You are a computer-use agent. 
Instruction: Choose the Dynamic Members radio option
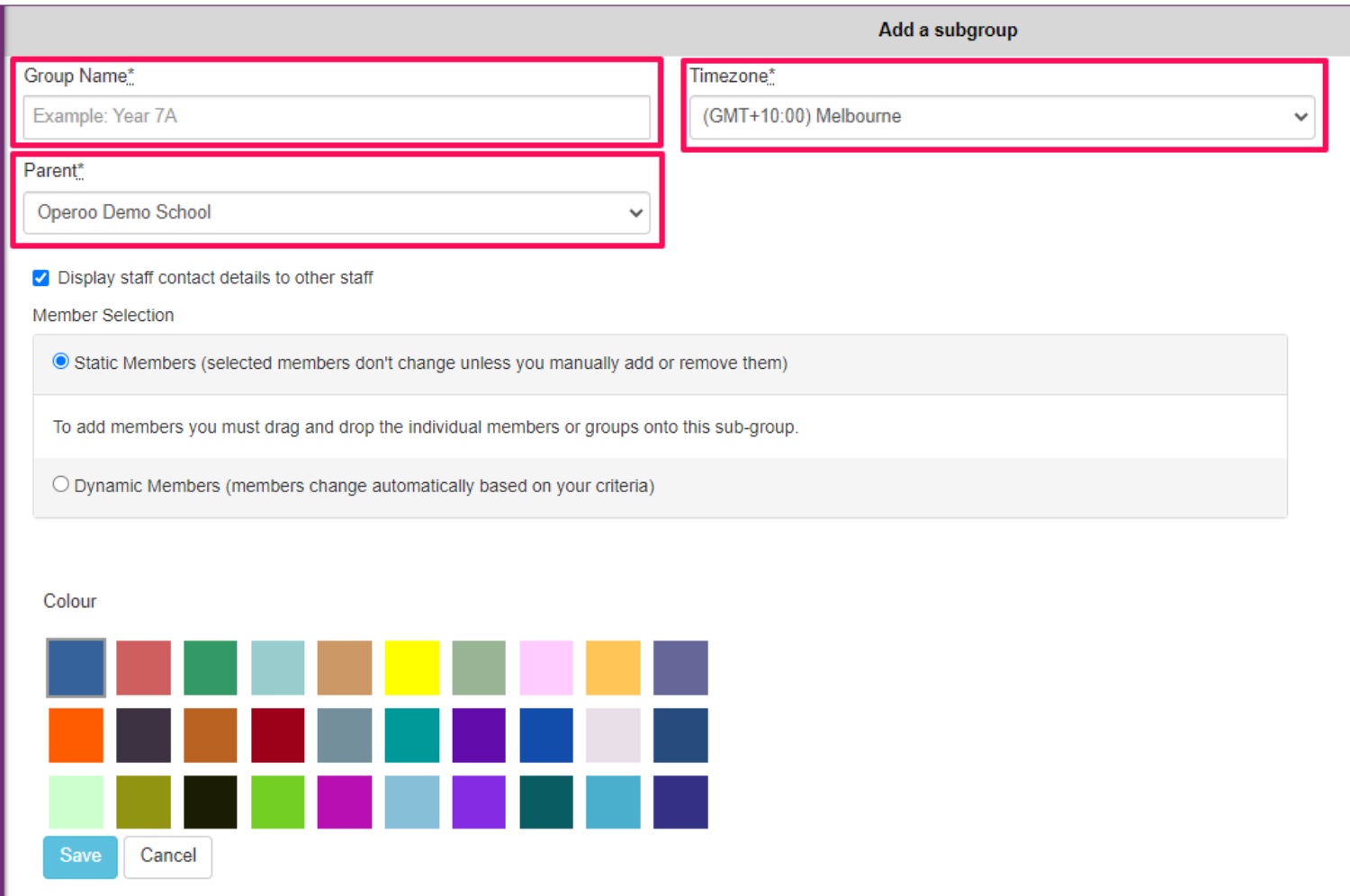coord(60,485)
